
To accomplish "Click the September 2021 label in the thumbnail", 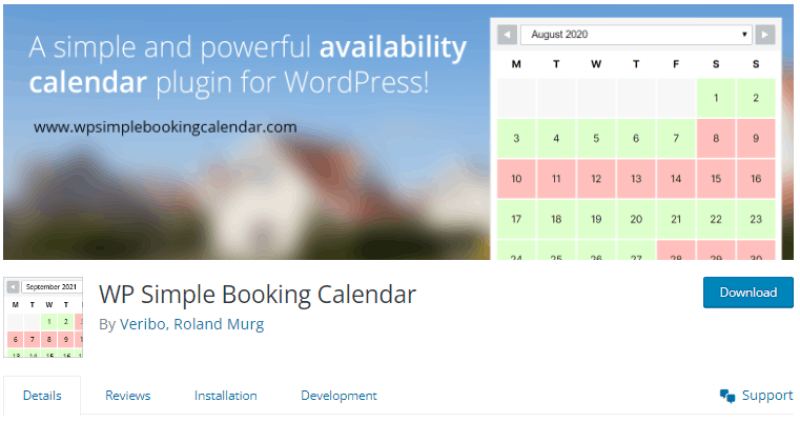I will 51,287.
